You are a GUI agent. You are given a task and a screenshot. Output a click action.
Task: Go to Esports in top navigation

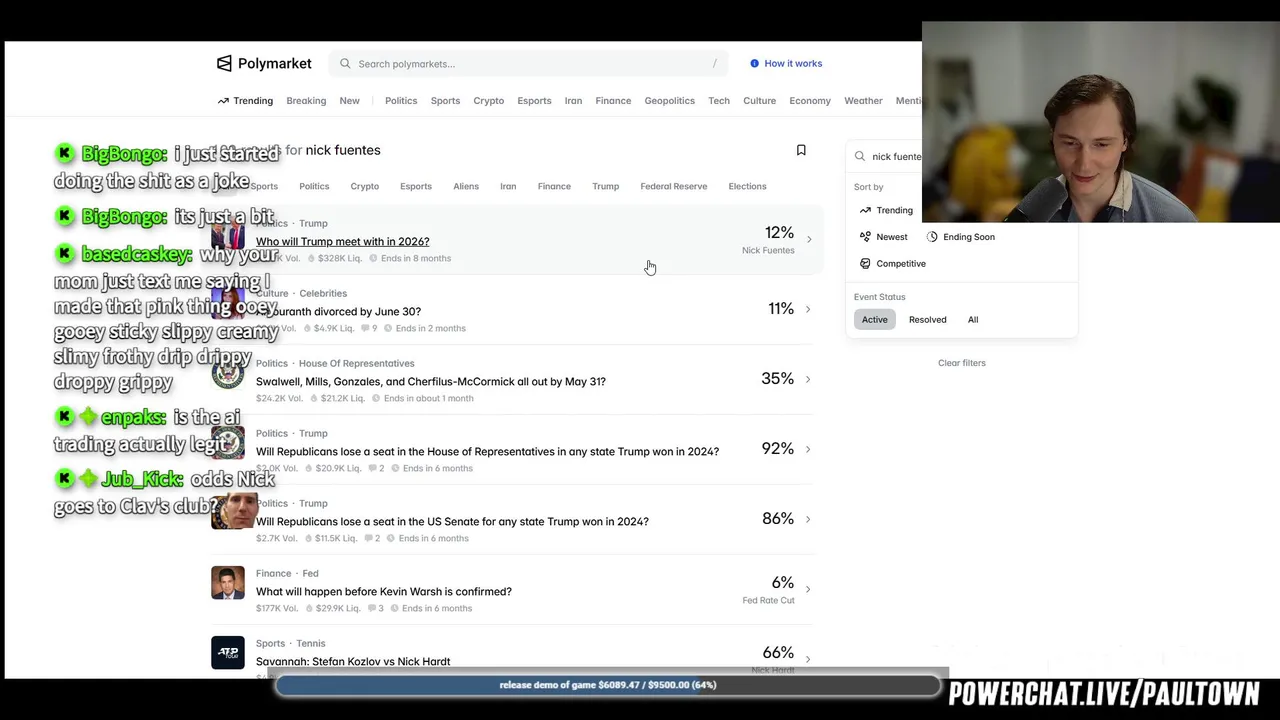(x=534, y=101)
